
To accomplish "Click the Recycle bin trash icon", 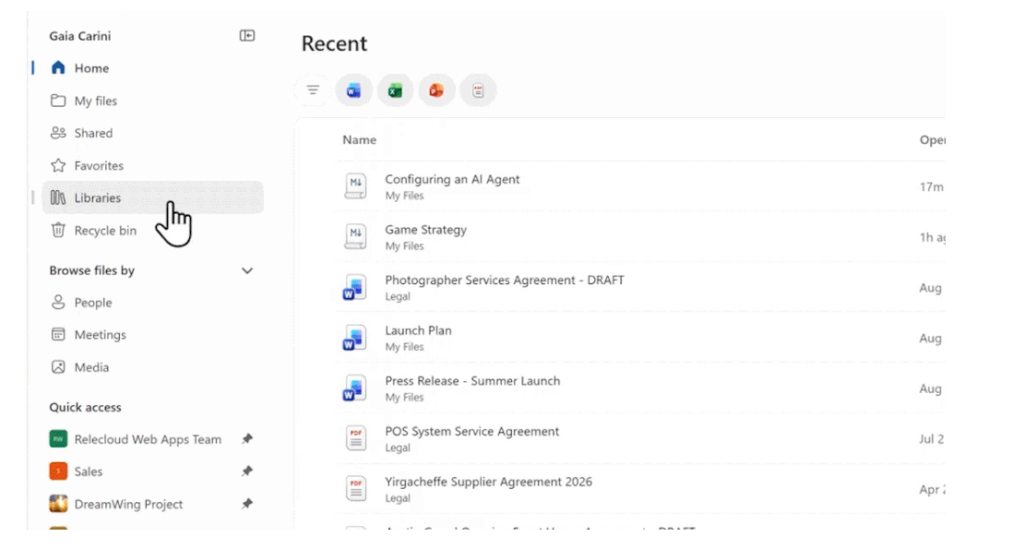I will pos(58,230).
